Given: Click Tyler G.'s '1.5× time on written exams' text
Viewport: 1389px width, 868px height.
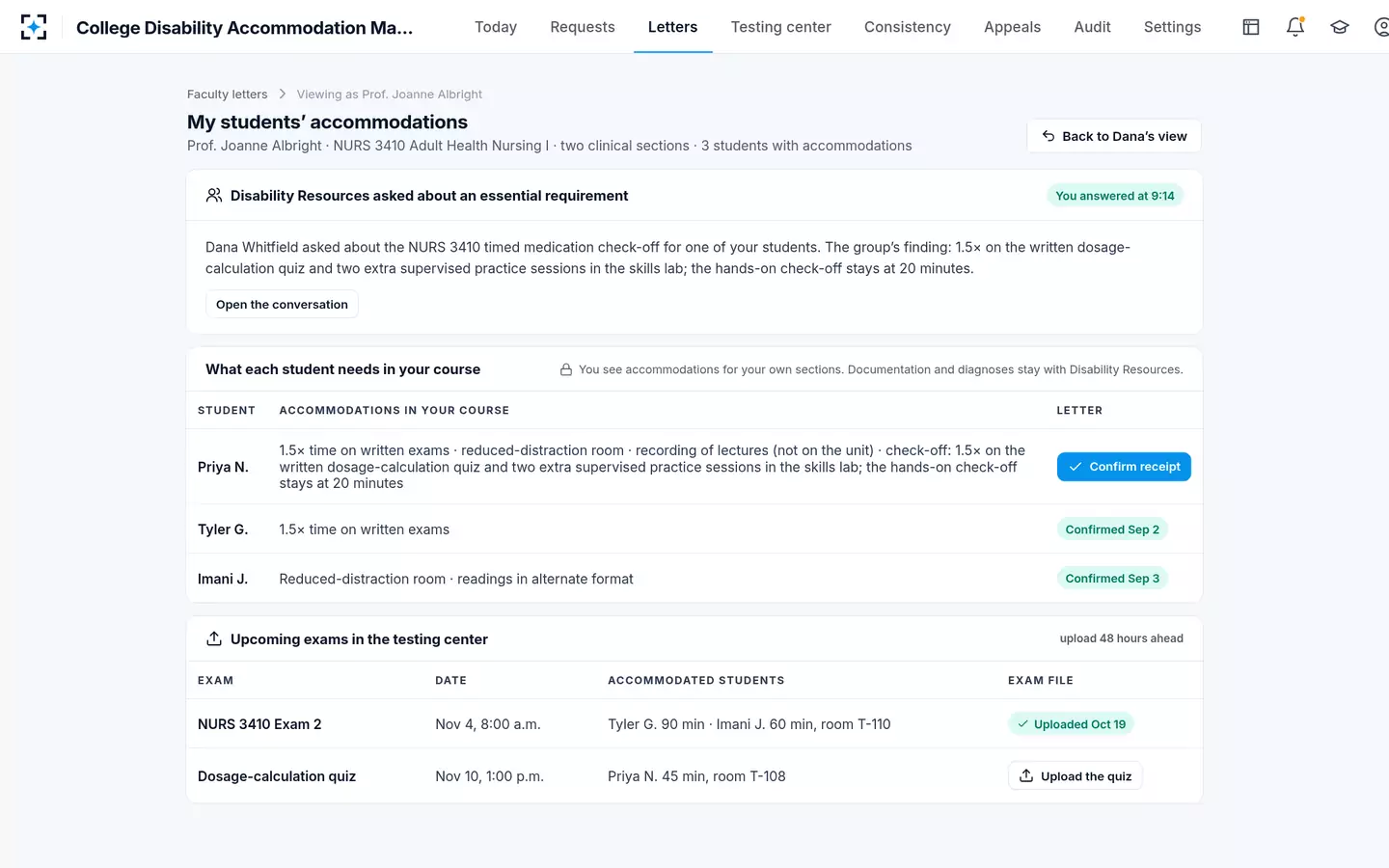Looking at the screenshot, I should pyautogui.click(x=365, y=529).
